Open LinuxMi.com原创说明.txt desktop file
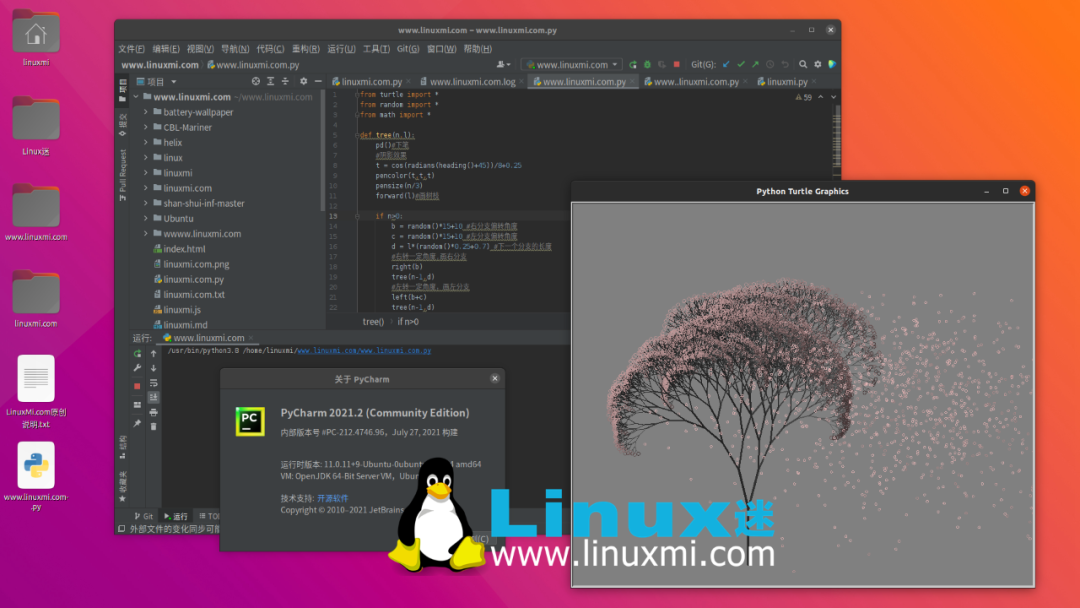 [36, 391]
